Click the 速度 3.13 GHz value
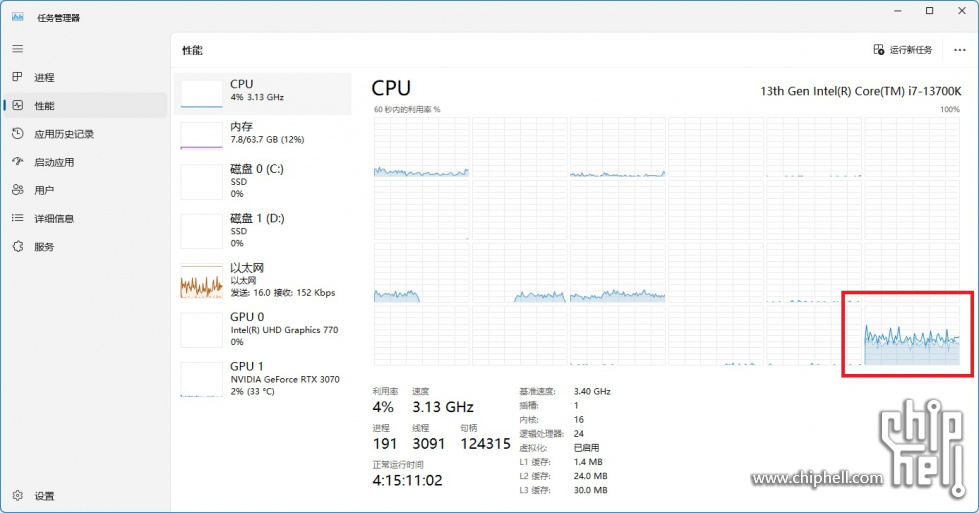The image size is (979, 513). point(443,408)
